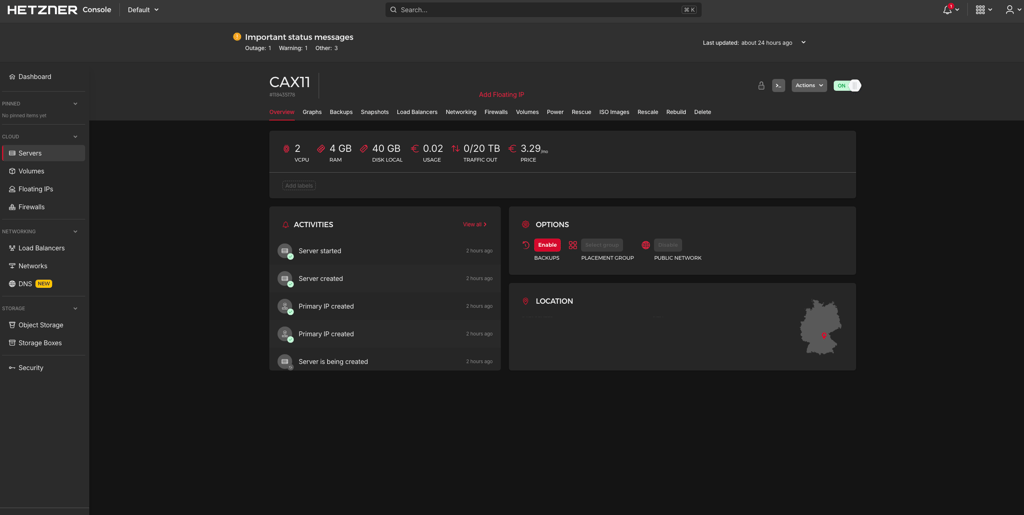
Task: Collapse the Cloud sidebar section
Action: [x=75, y=137]
